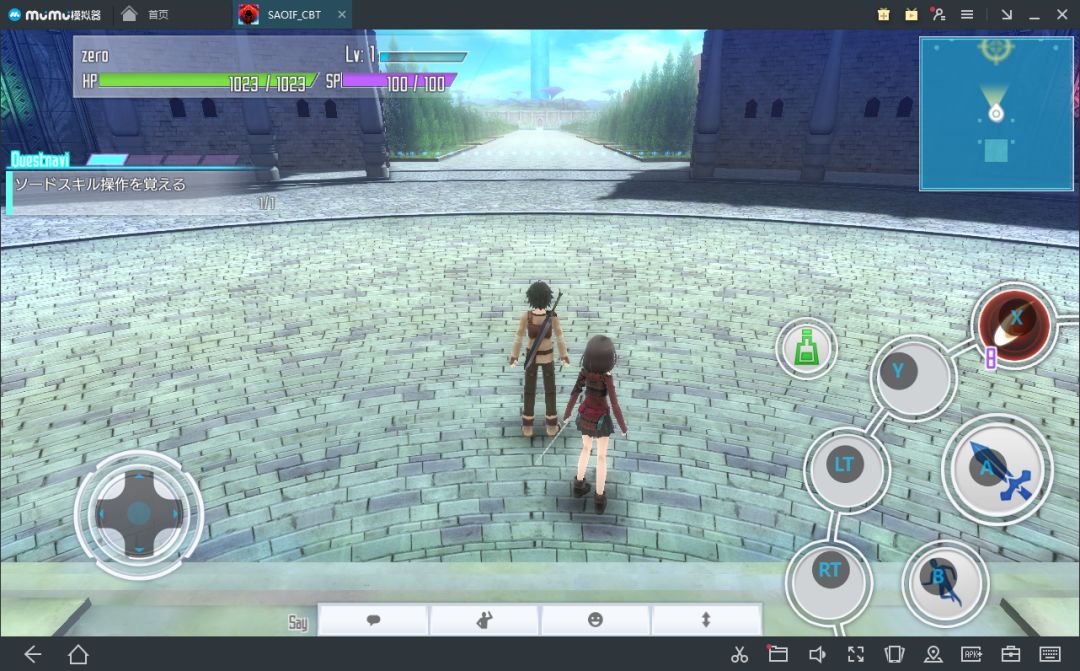The height and width of the screenshot is (671, 1080).
Task: Click the shrink window arrow icon
Action: 1007,14
